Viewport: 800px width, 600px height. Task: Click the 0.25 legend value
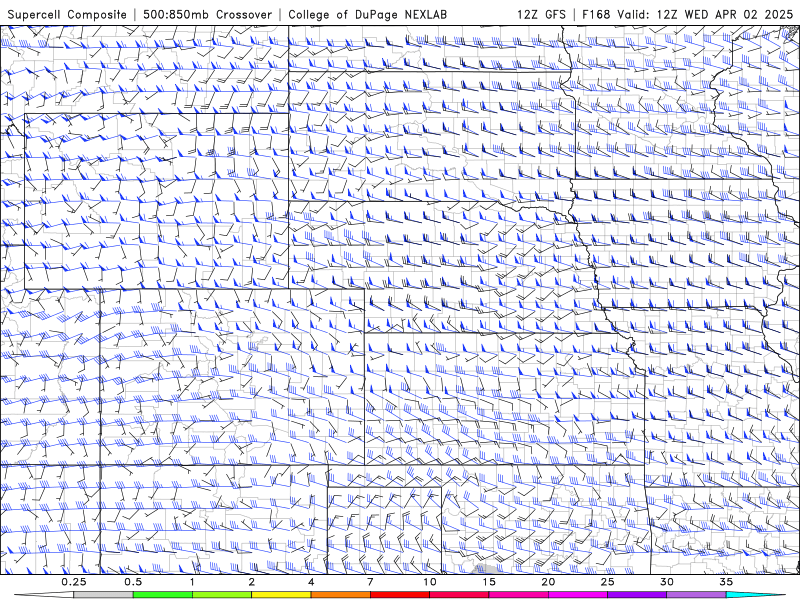coord(74,582)
